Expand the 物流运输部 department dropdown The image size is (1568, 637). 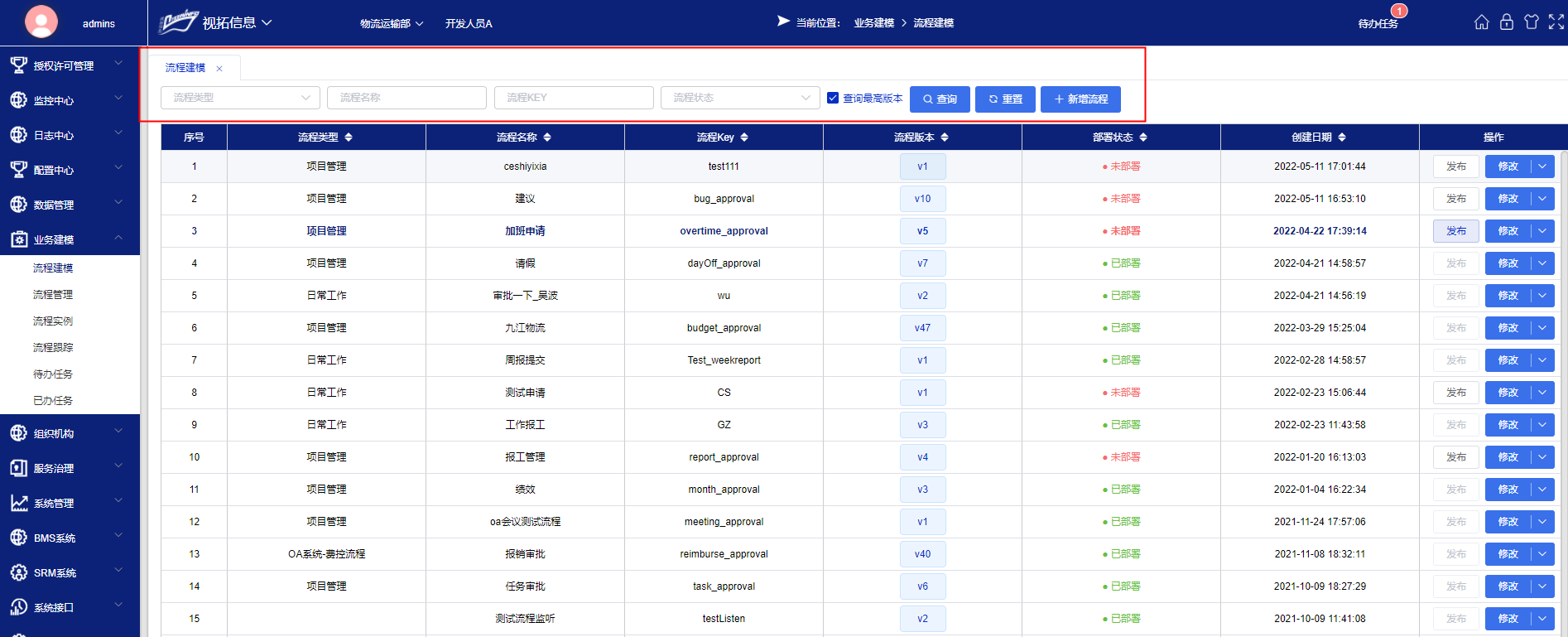pos(392,23)
